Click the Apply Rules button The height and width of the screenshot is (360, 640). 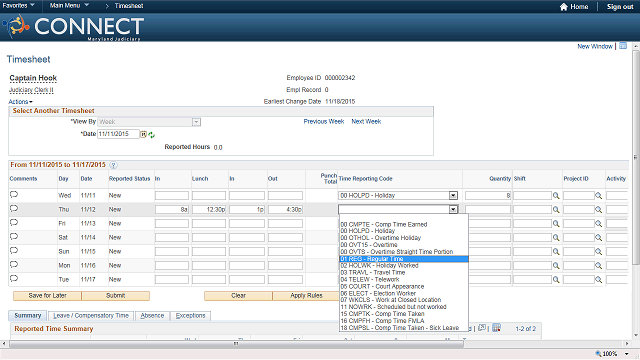tap(306, 296)
